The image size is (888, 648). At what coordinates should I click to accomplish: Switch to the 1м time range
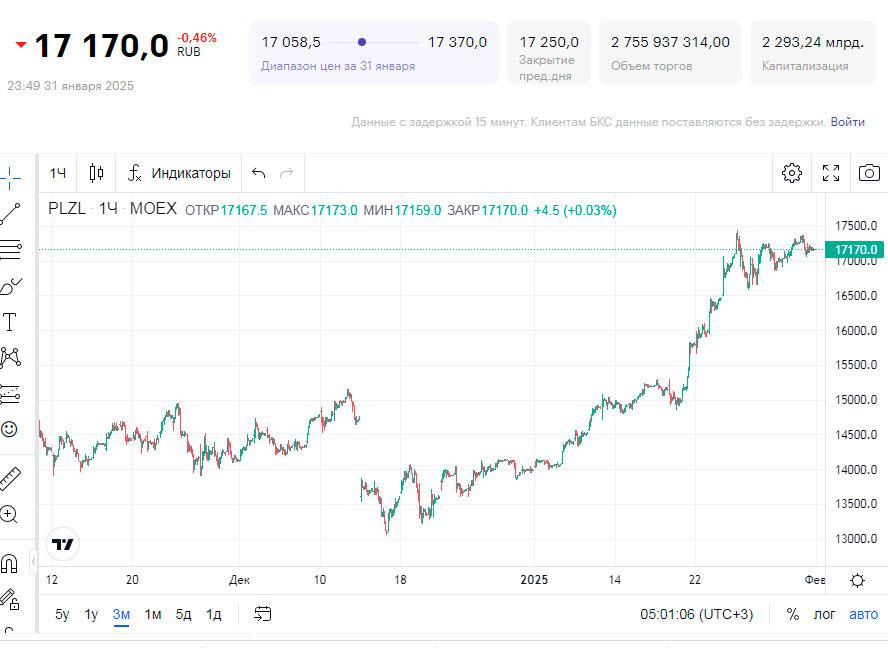pos(152,614)
